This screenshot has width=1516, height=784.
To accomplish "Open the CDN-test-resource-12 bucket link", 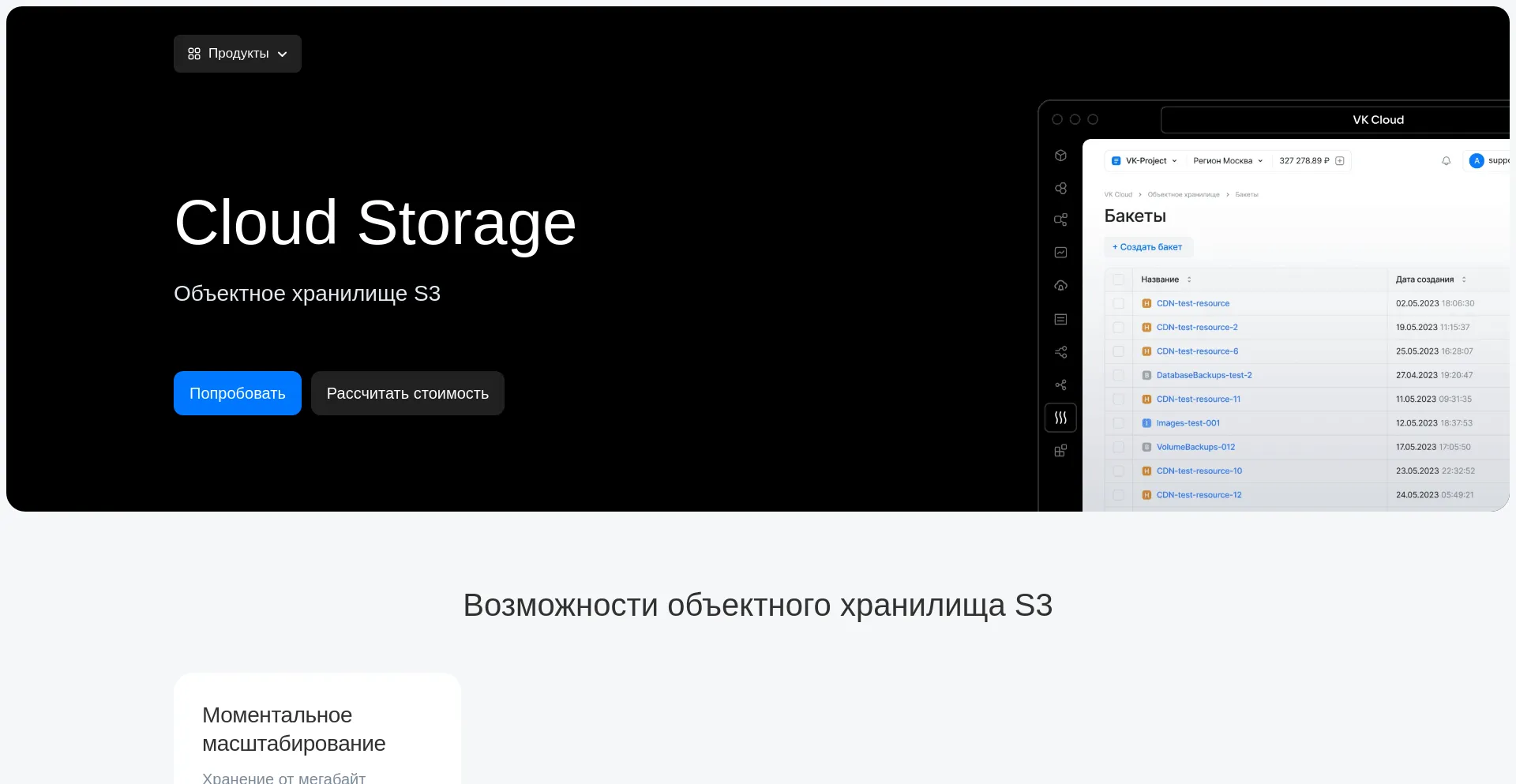I will [1199, 495].
